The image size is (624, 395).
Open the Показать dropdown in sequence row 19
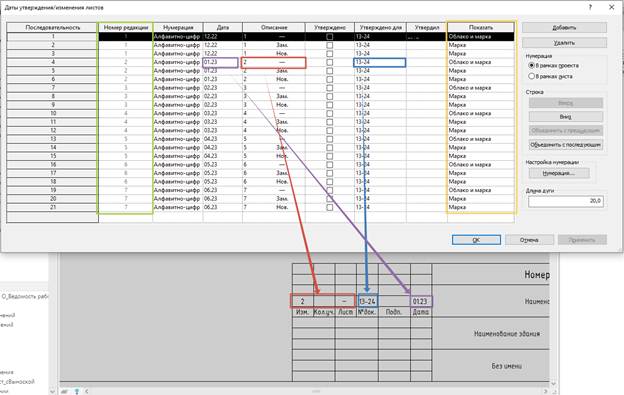point(481,190)
